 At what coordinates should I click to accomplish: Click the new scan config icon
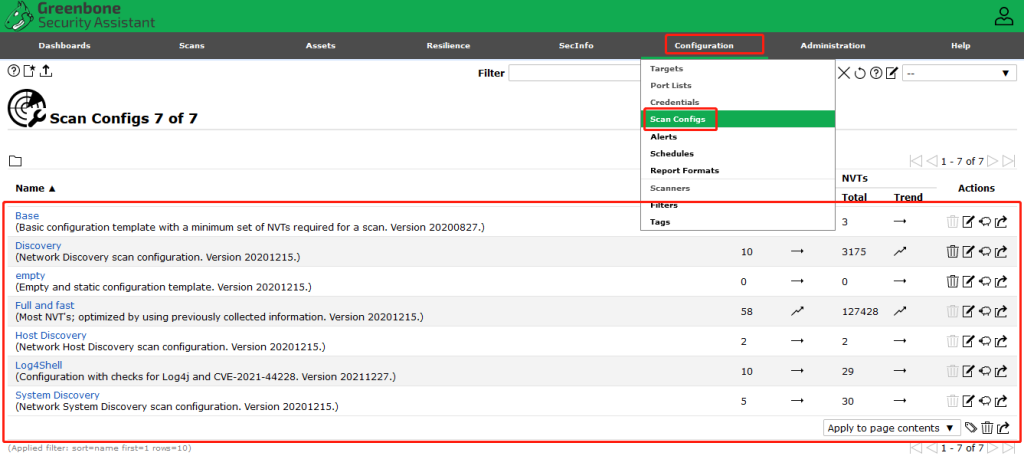pos(30,71)
